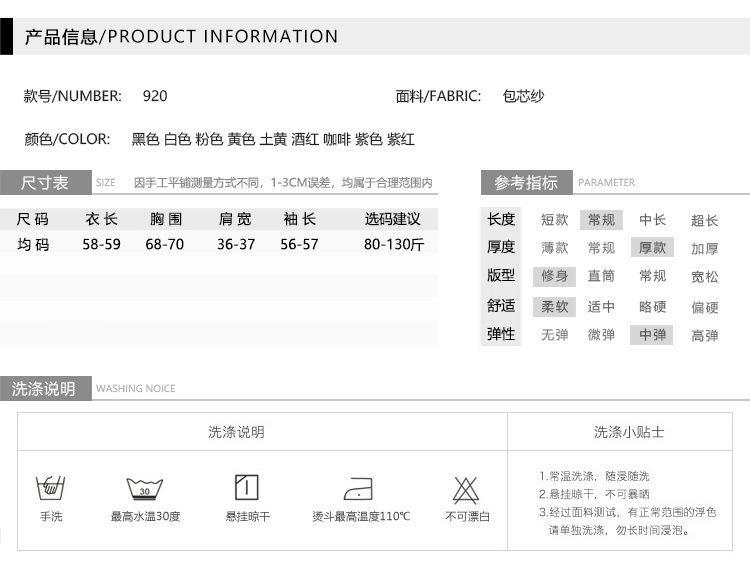Screen dimensions: 750x570
Task: Click the 68-70 bust value
Action: pyautogui.click(x=165, y=244)
